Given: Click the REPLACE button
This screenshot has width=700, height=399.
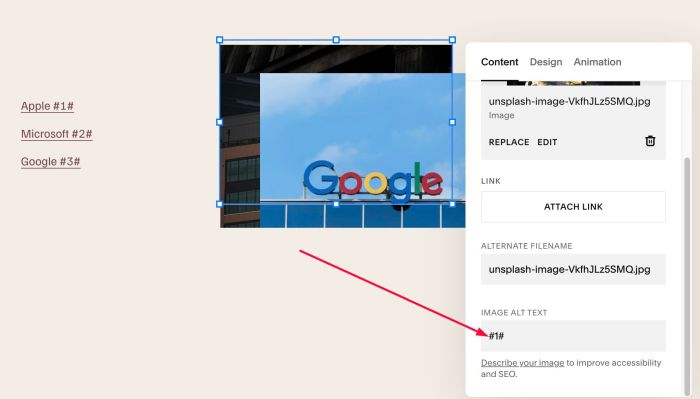Looking at the screenshot, I should click(x=509, y=142).
